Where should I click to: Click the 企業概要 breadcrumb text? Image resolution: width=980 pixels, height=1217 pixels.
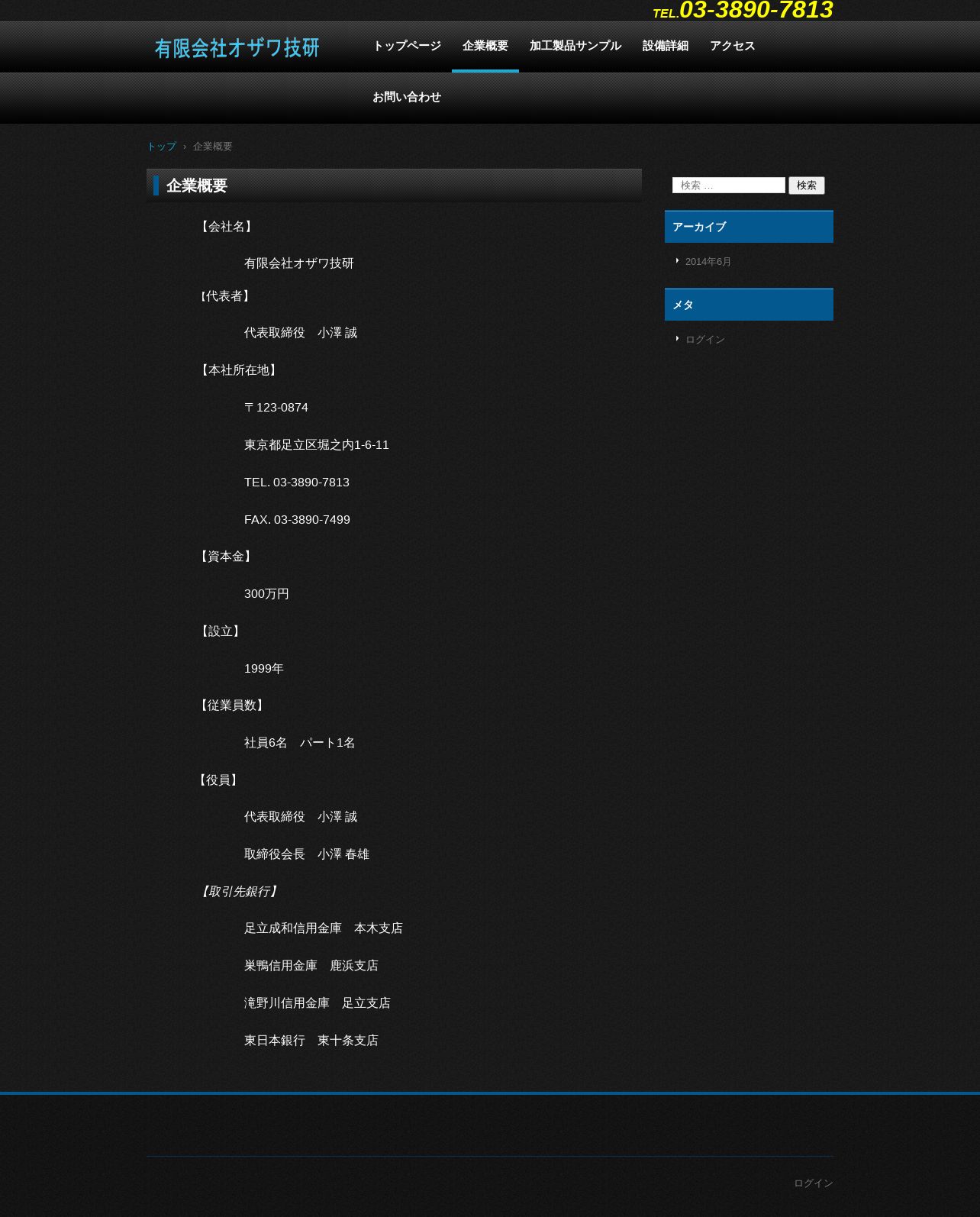click(x=213, y=147)
